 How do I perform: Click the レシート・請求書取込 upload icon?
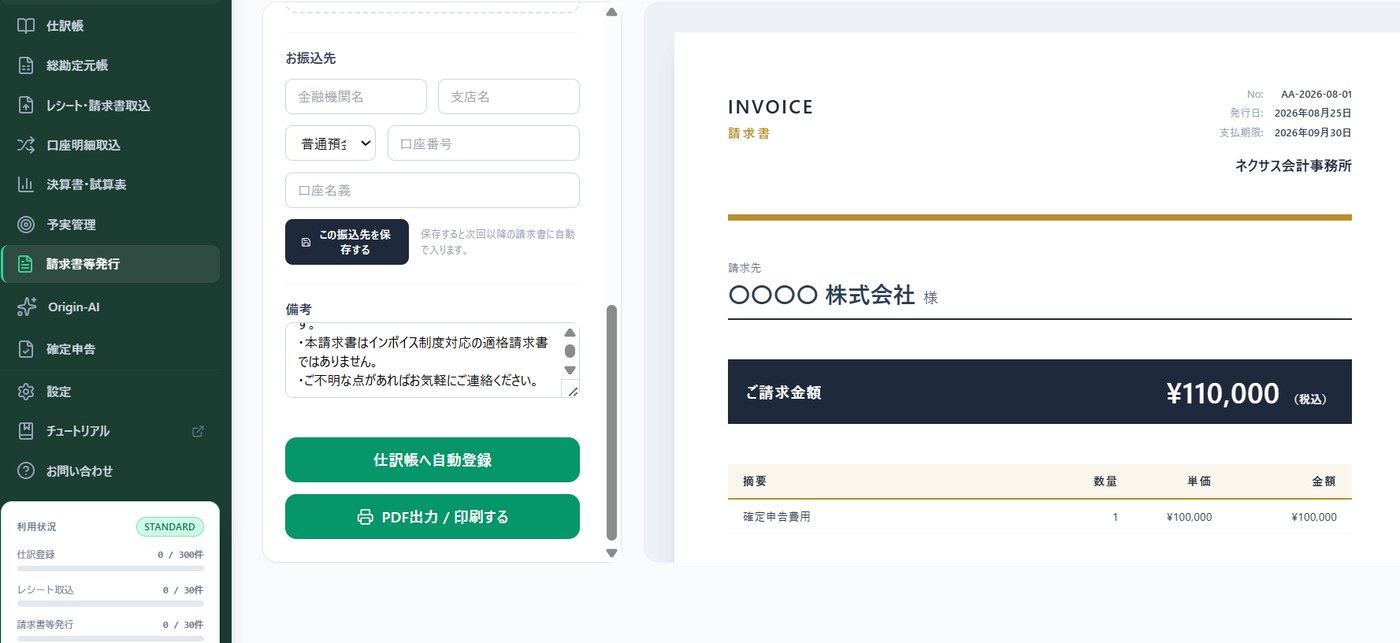coord(26,105)
